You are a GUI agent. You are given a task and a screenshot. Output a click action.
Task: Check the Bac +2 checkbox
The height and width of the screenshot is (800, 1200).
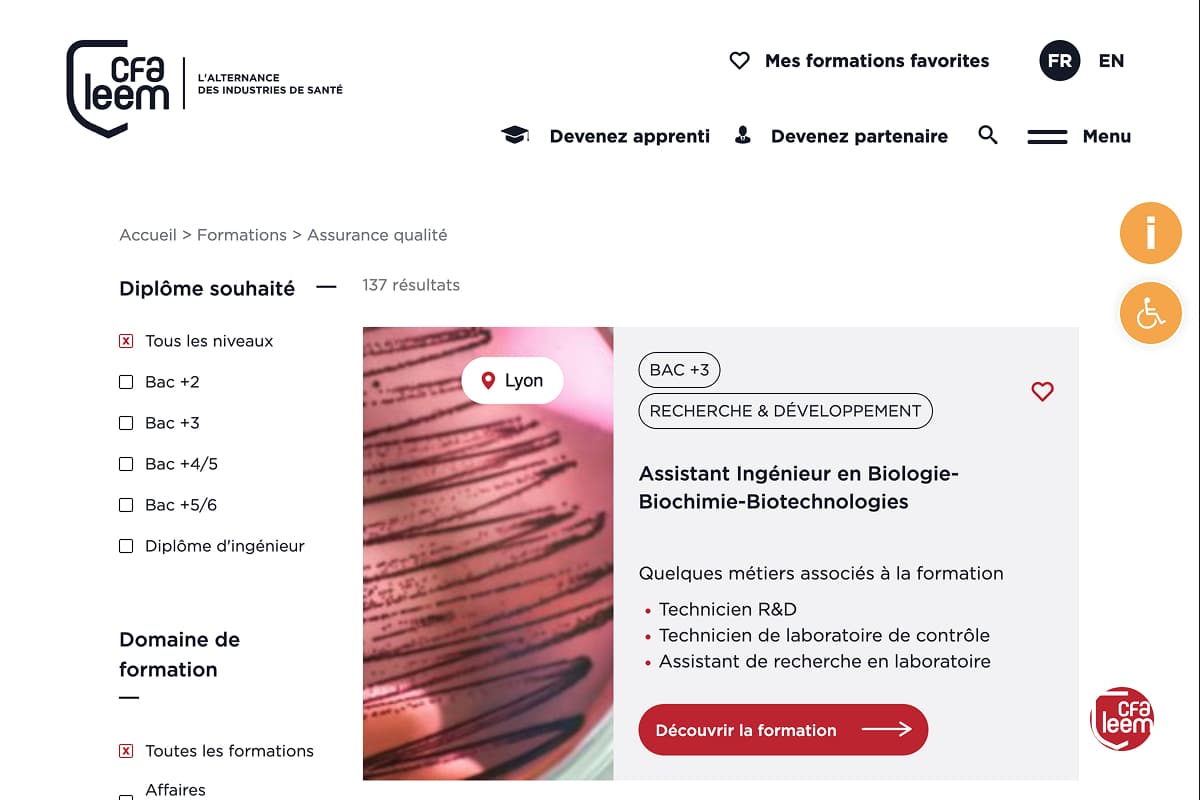coord(126,382)
